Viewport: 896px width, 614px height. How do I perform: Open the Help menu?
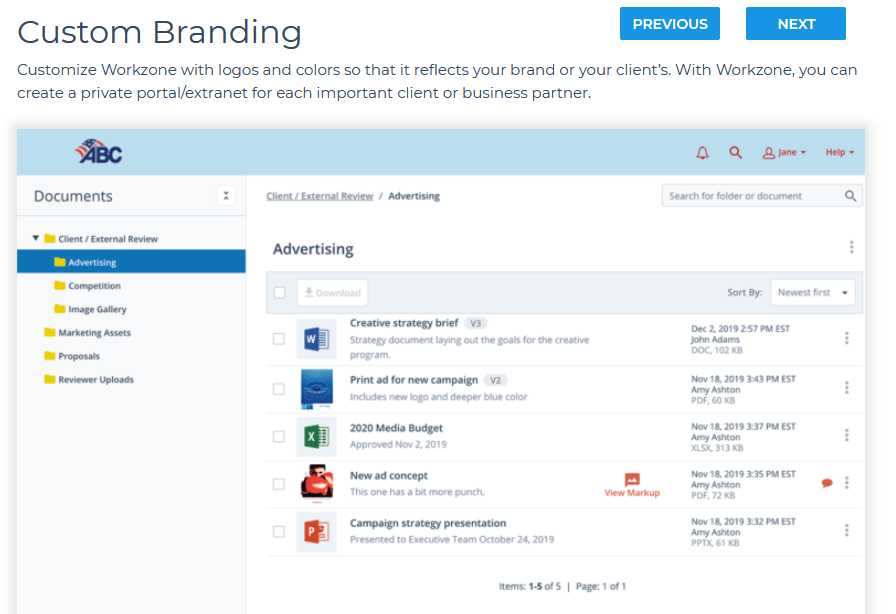[839, 153]
